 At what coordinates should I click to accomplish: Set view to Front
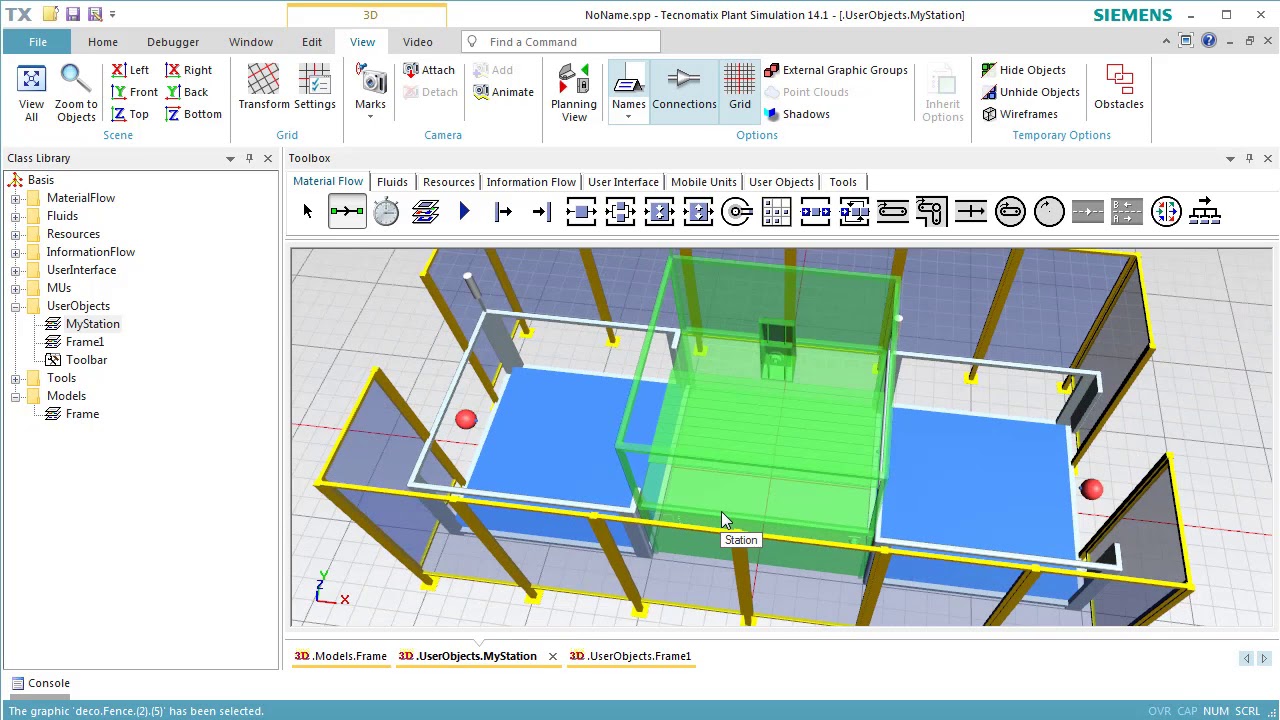coord(134,92)
